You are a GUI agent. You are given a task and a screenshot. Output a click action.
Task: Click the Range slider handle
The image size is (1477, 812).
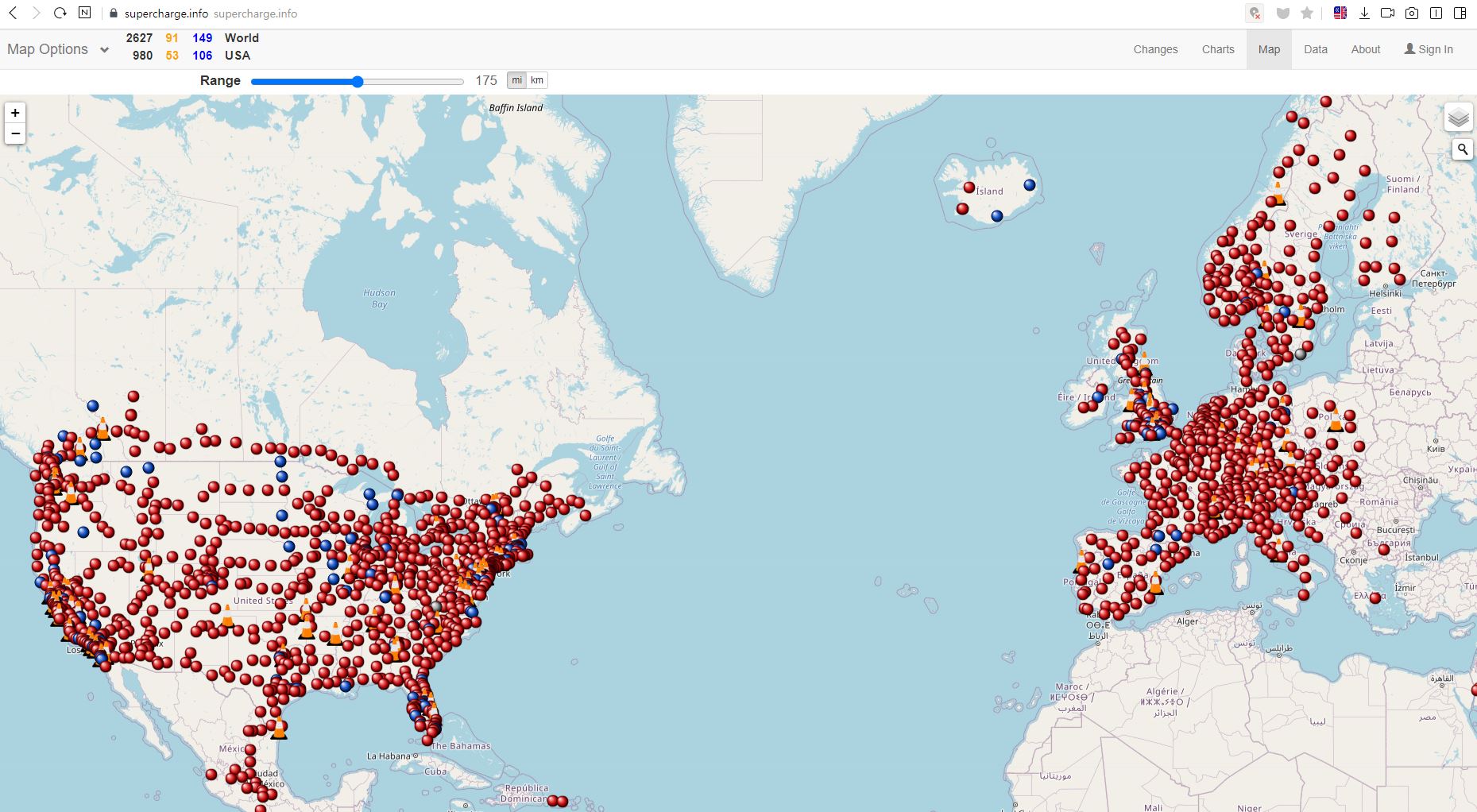[358, 81]
